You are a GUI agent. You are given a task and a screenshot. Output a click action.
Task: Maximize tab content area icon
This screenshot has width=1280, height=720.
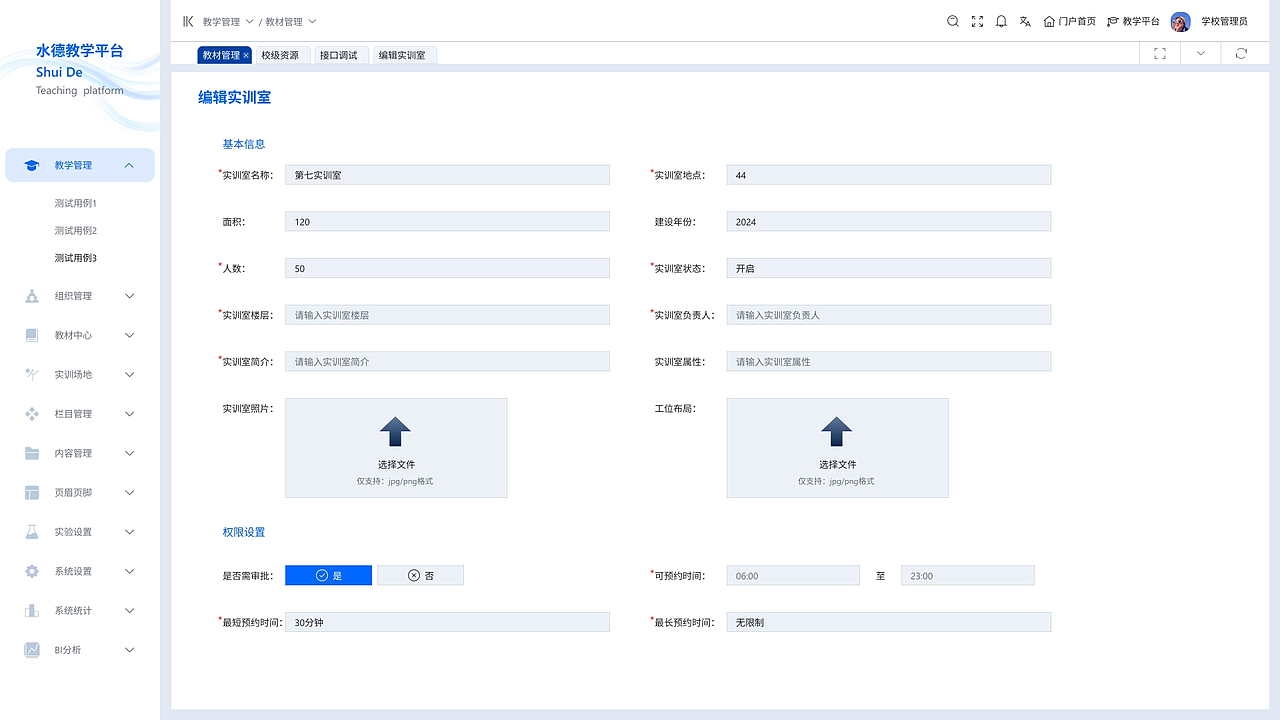pos(1160,54)
